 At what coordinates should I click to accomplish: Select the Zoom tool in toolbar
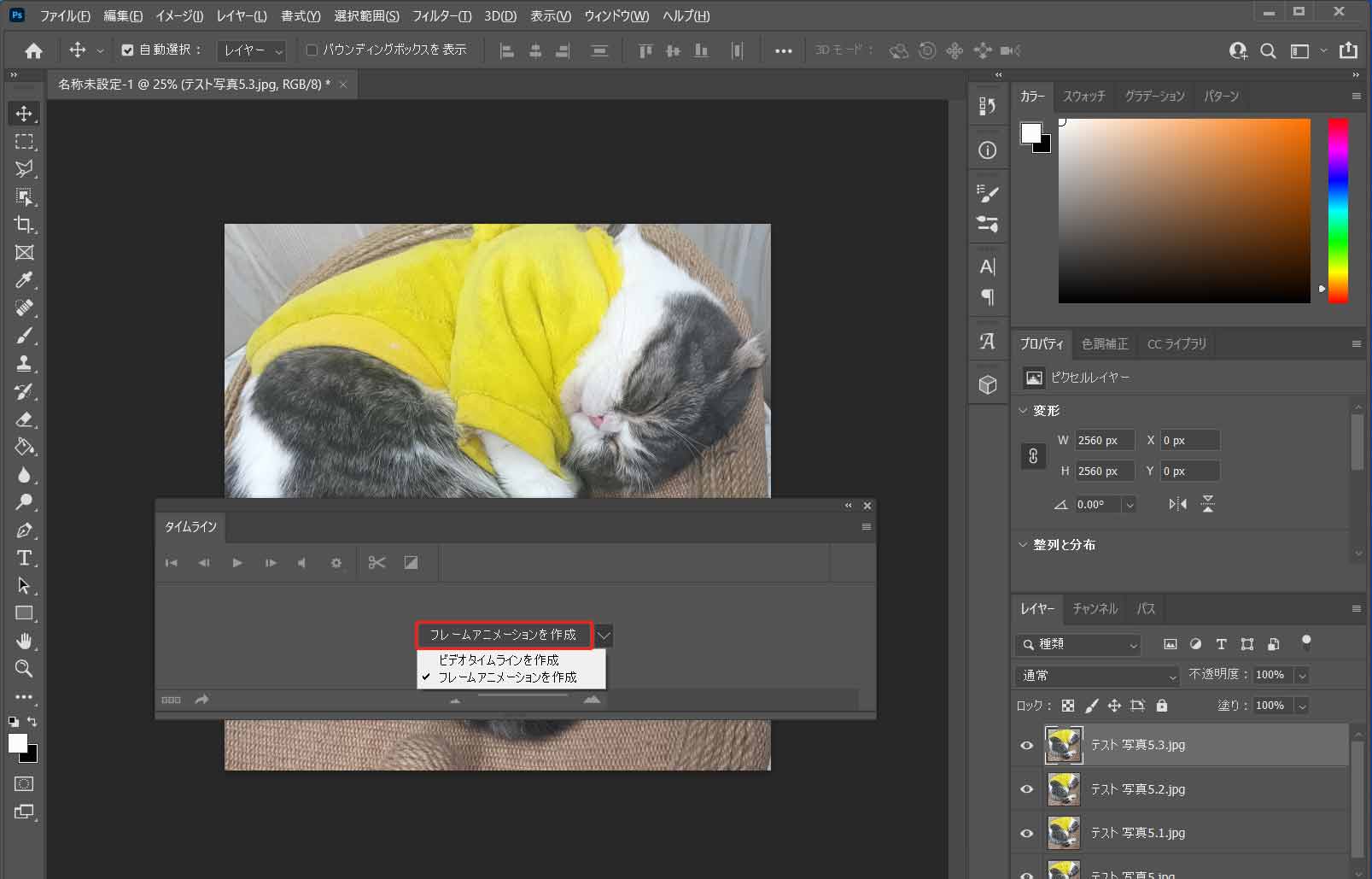point(24,668)
